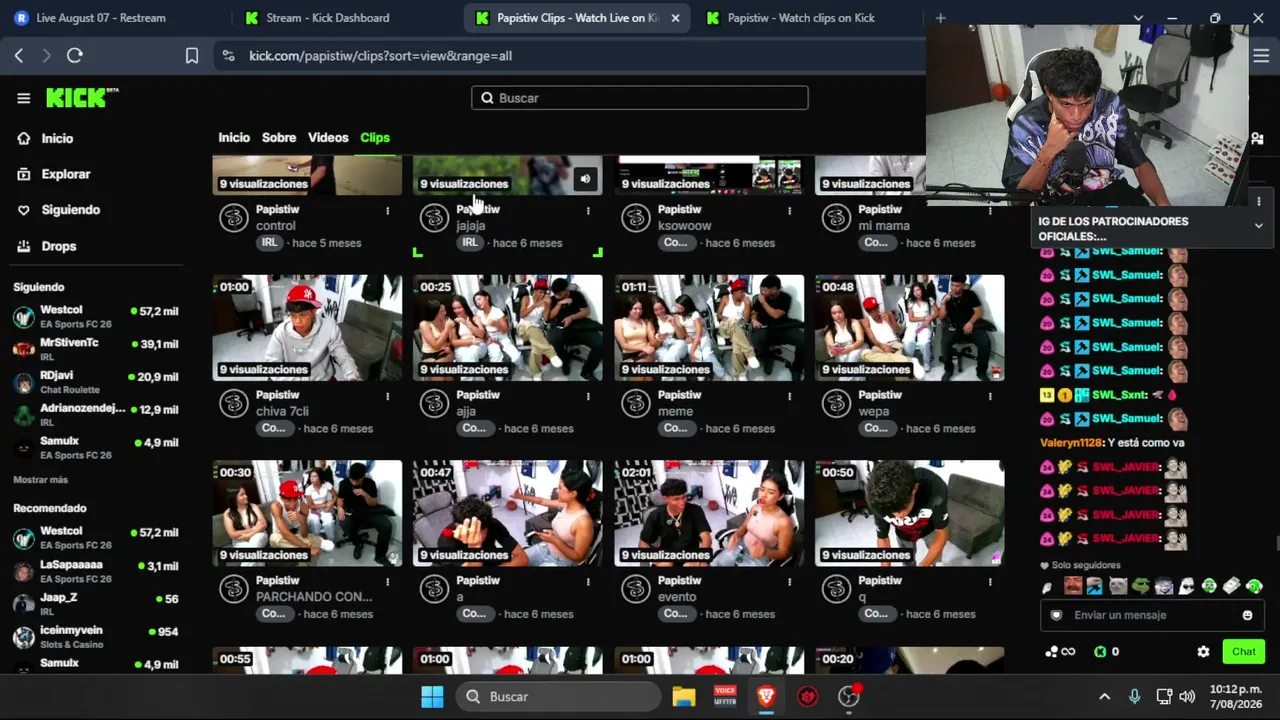Insert the Pepe frog quick emote
Screen dimensions: 1280x720
tap(1140, 586)
